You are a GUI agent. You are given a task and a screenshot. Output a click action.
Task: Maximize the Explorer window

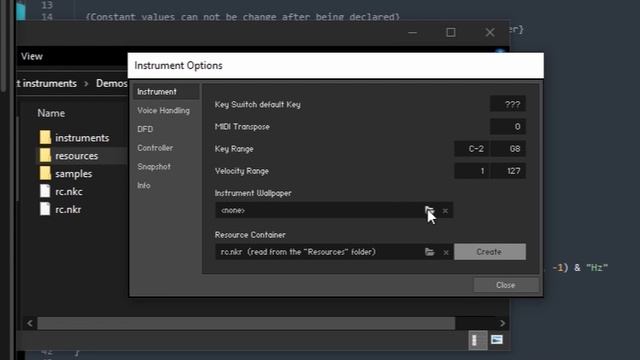[451, 32]
